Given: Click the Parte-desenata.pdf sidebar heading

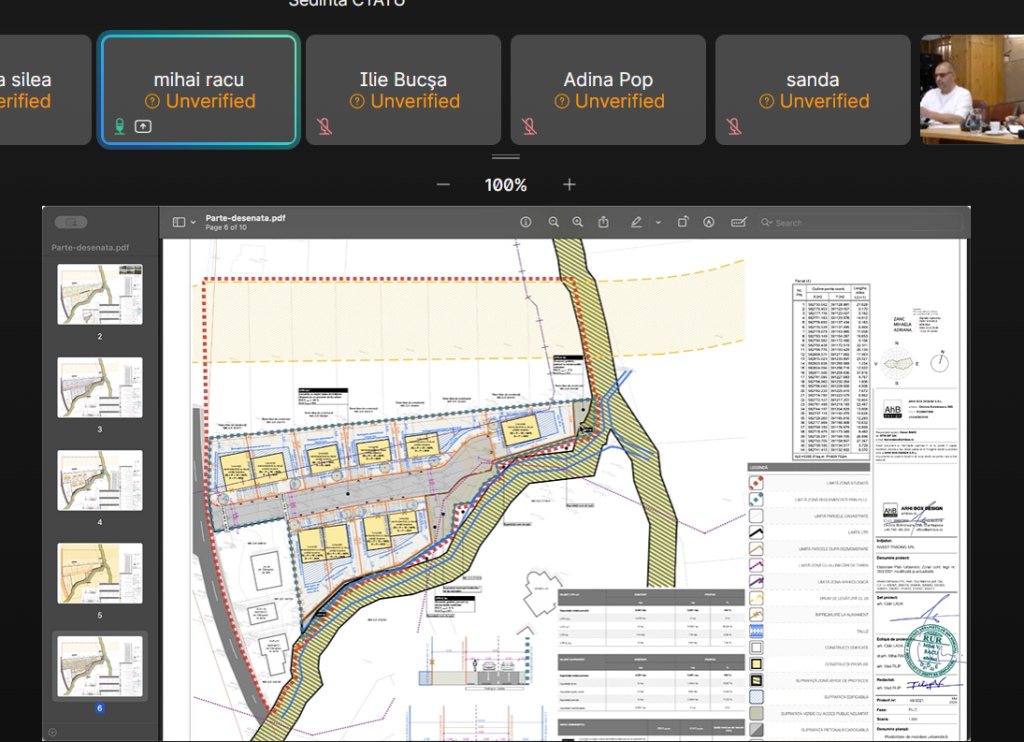Looking at the screenshot, I should (90, 248).
